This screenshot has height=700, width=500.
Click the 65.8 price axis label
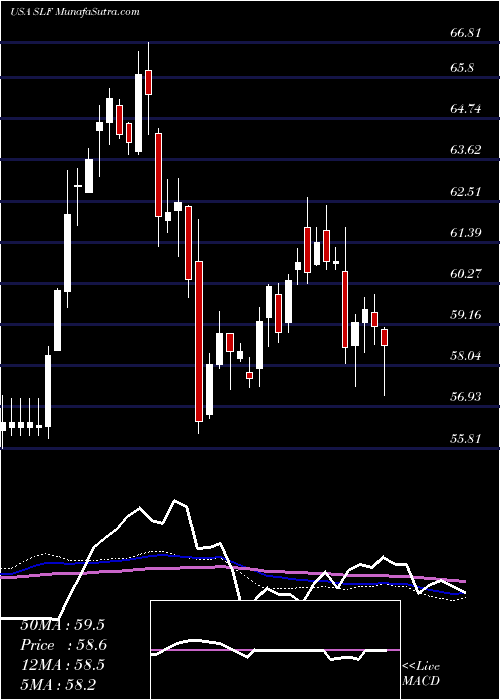click(462, 68)
